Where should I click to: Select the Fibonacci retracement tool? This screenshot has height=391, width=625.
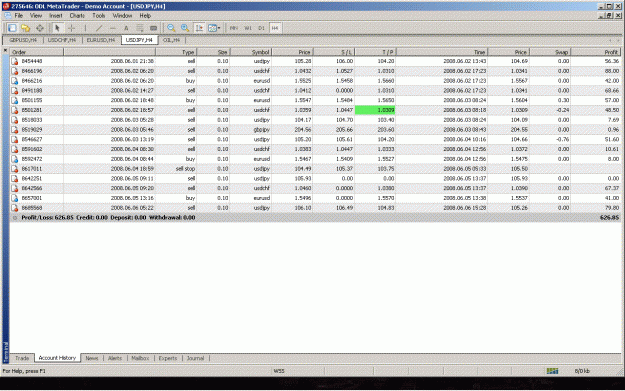(x=140, y=28)
